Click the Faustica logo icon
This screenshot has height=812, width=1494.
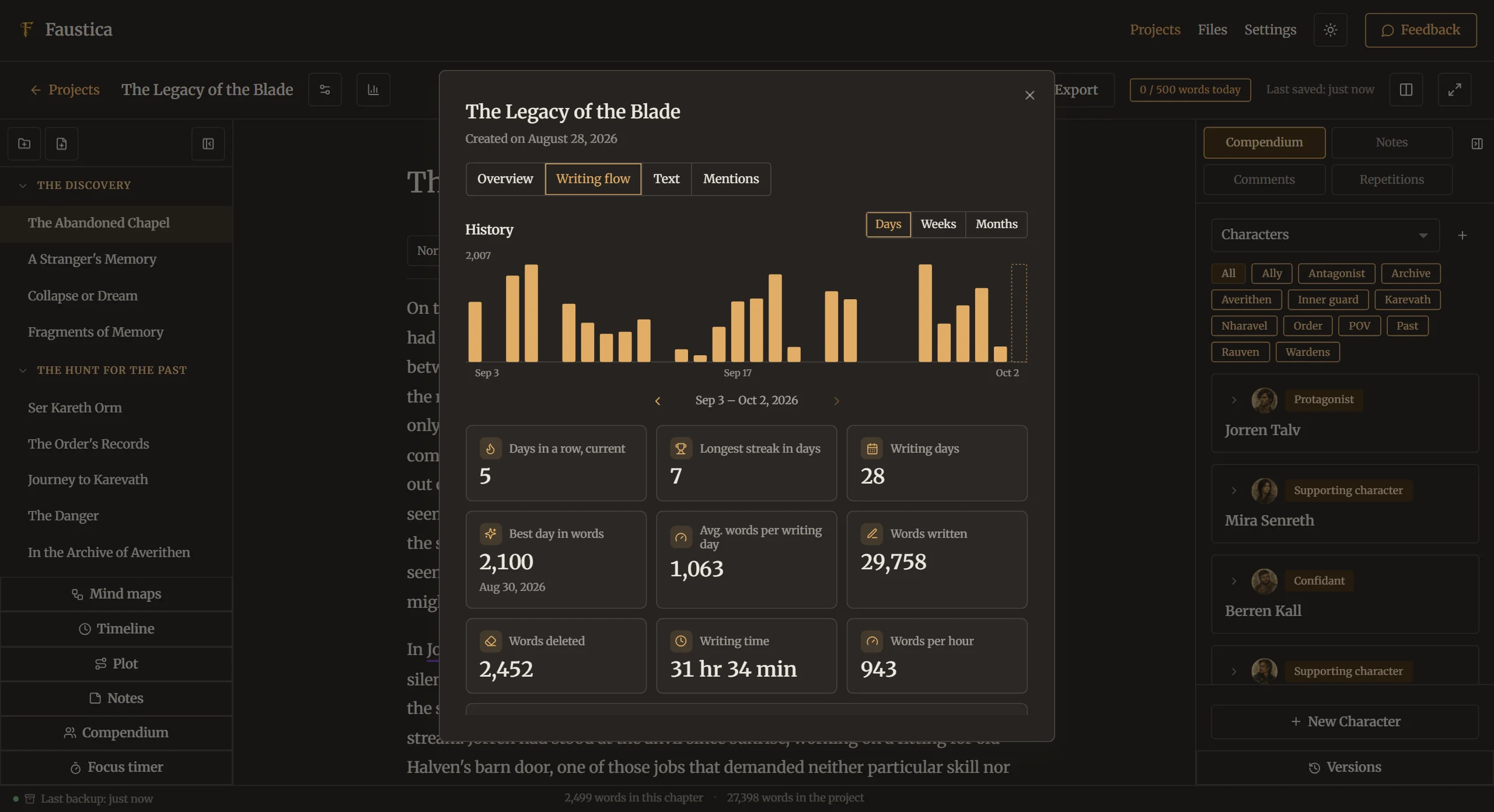coord(26,29)
